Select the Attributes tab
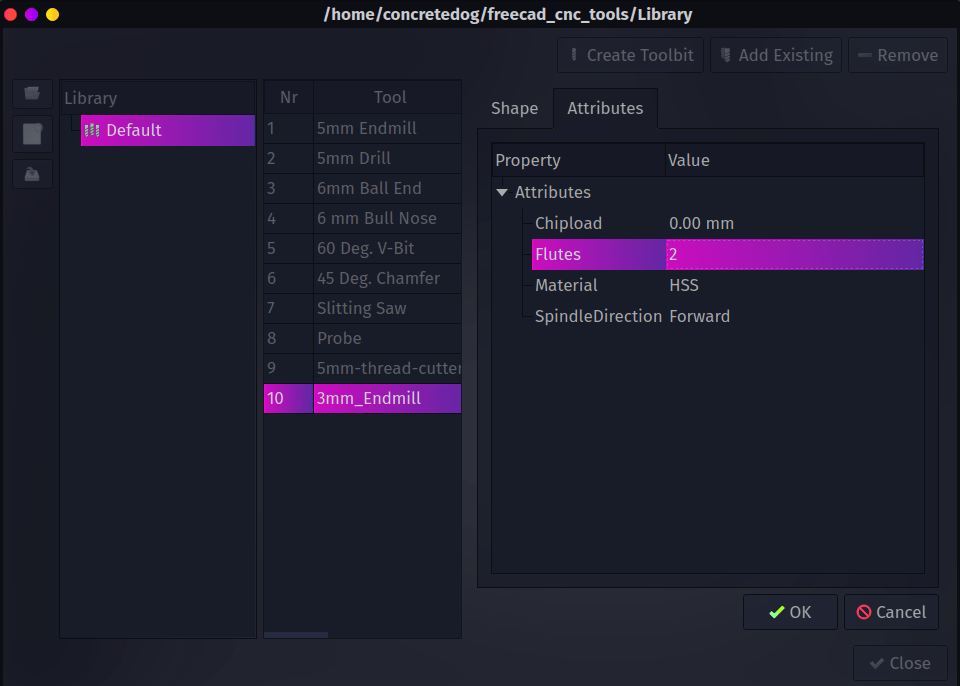 (x=605, y=108)
